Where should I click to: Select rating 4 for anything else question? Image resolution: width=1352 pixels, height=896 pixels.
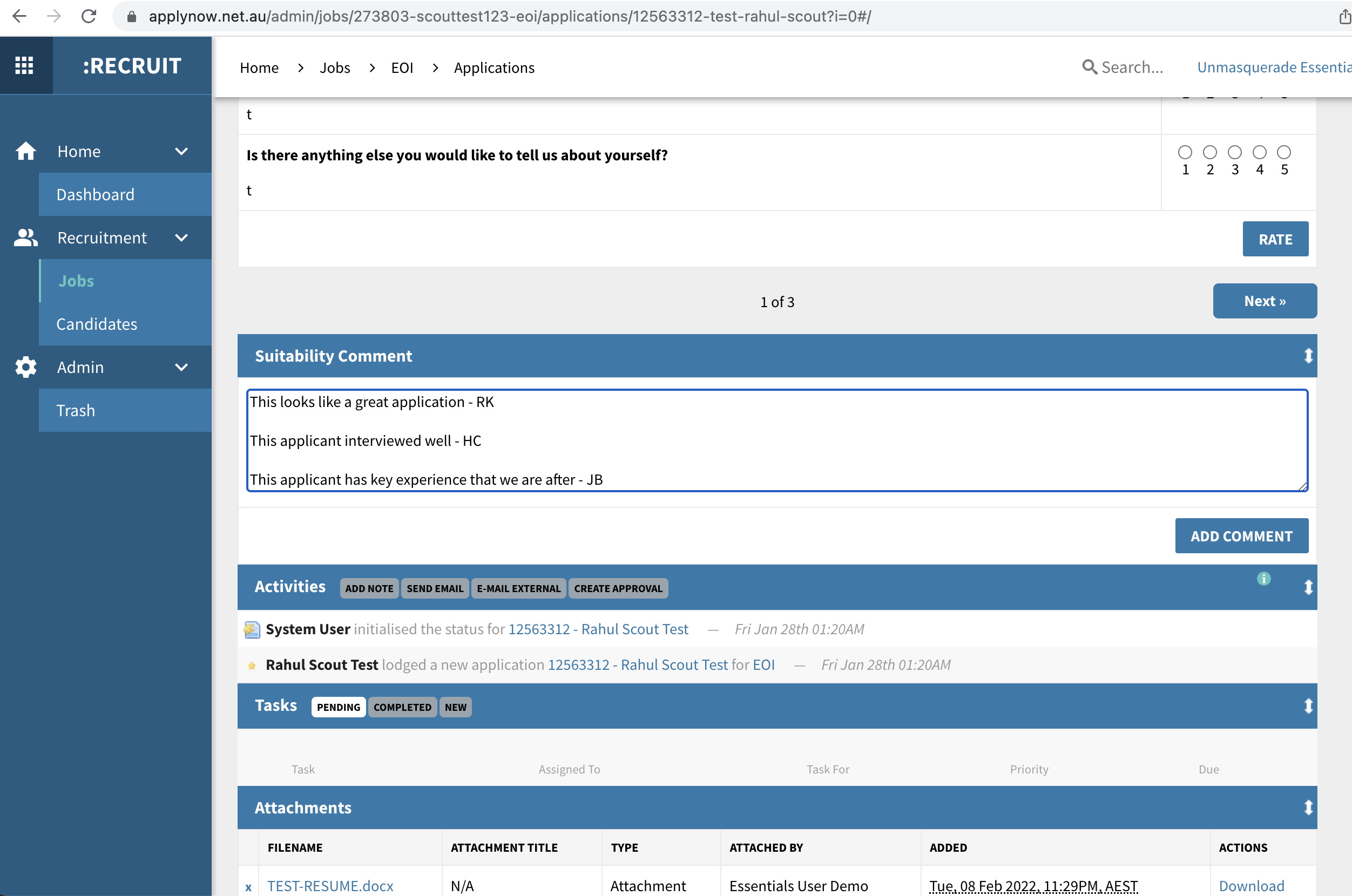click(x=1259, y=152)
